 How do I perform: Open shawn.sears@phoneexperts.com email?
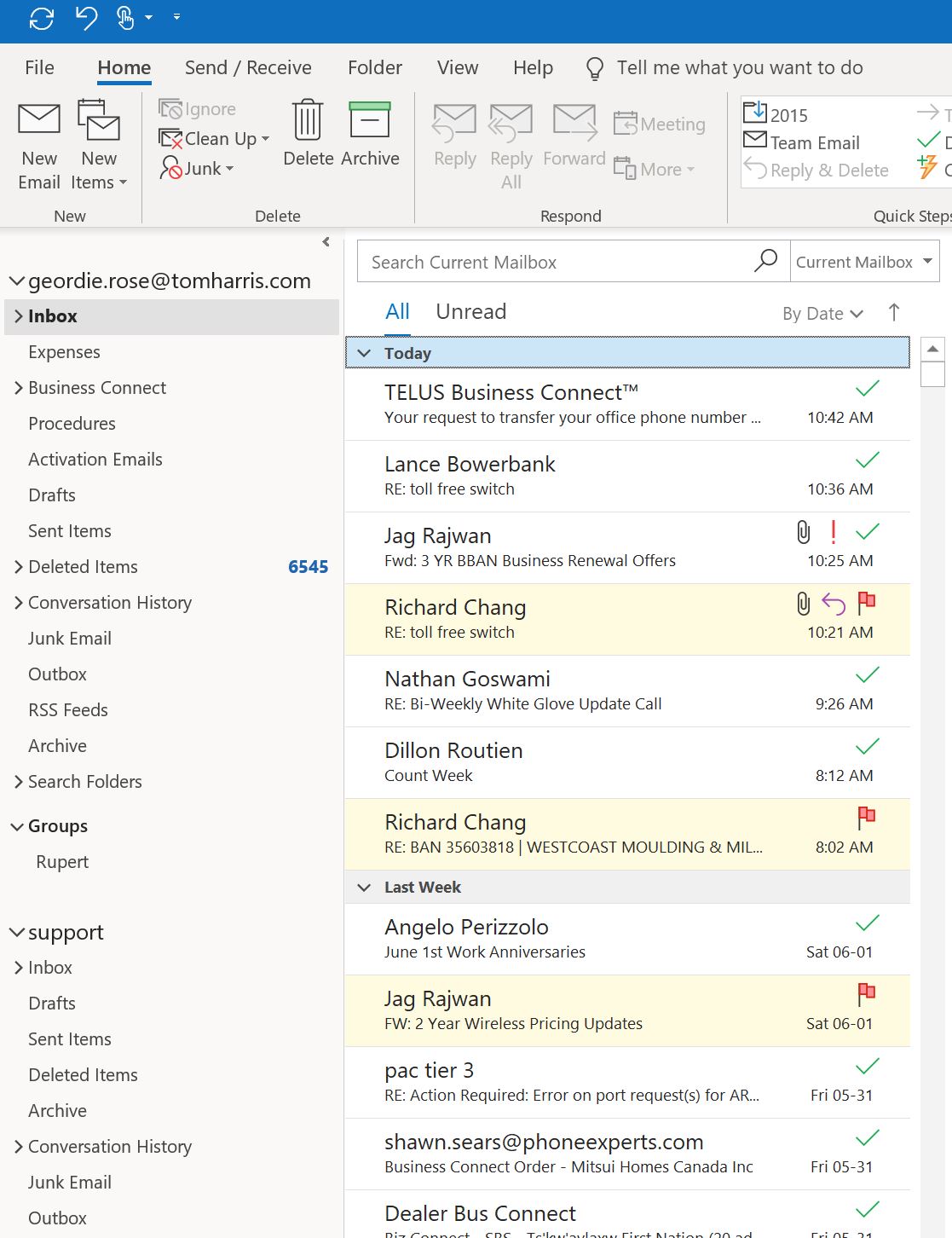pos(627,1154)
